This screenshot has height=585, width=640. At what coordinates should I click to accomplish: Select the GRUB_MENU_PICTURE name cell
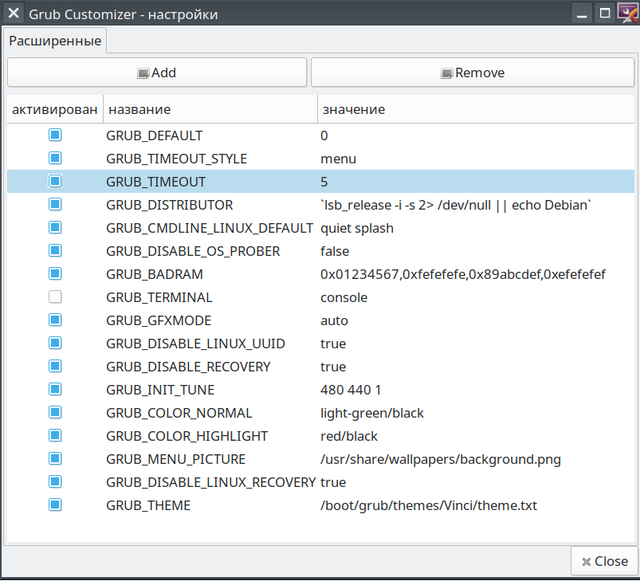click(x=176, y=459)
